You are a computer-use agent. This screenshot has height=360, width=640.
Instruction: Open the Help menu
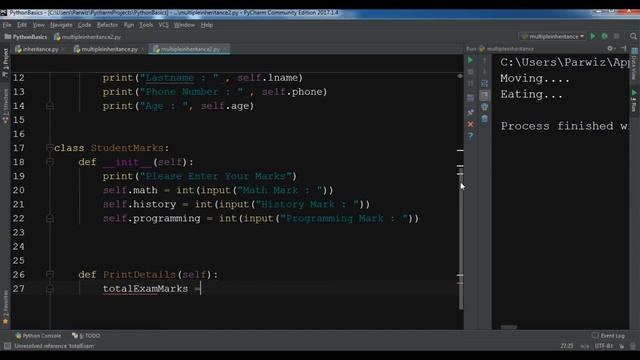(207, 25)
